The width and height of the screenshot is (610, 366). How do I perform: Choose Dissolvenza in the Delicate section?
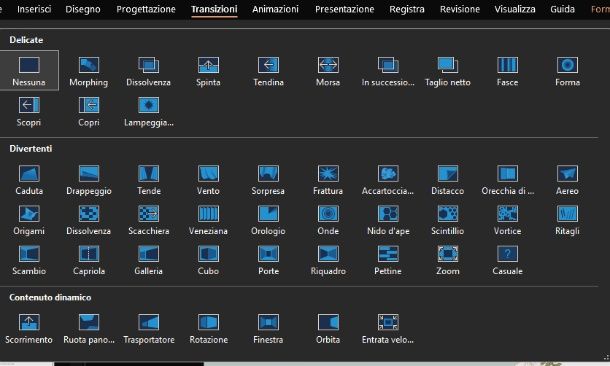pos(149,70)
